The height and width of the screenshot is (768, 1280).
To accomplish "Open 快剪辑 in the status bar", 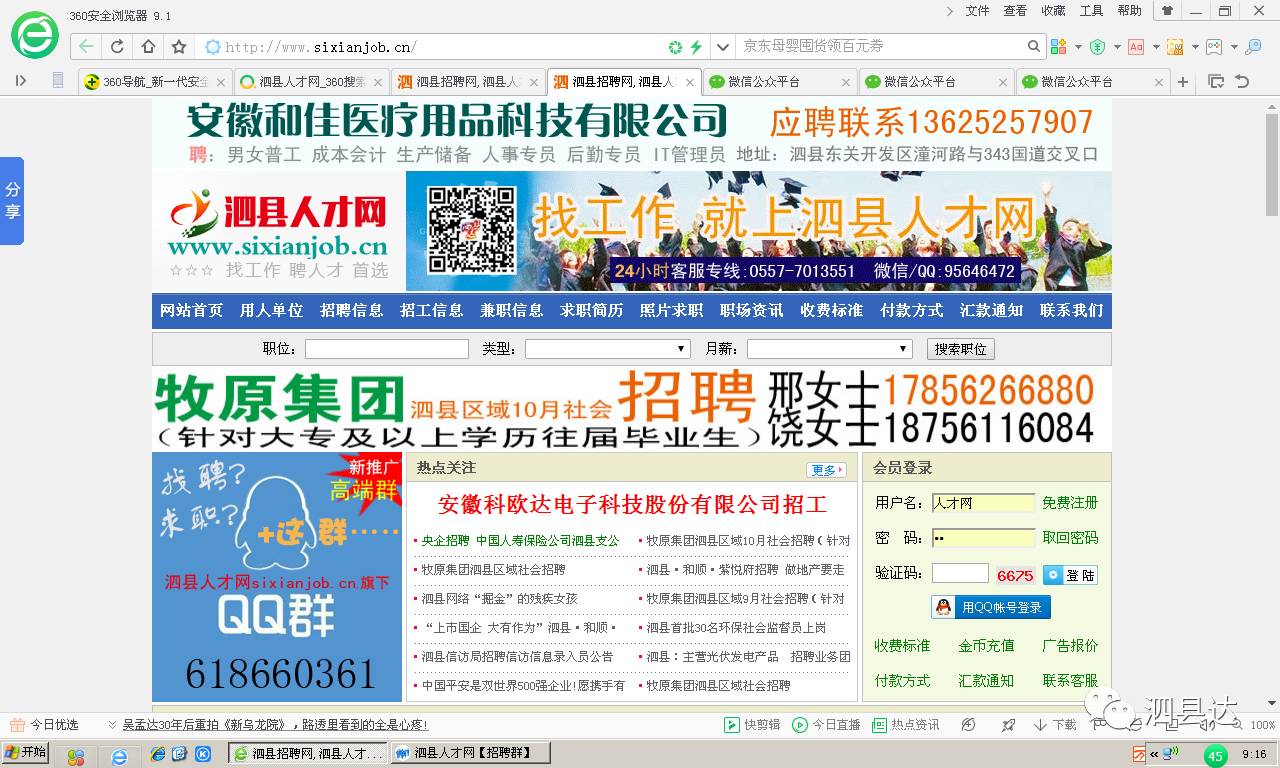I will (x=750, y=725).
